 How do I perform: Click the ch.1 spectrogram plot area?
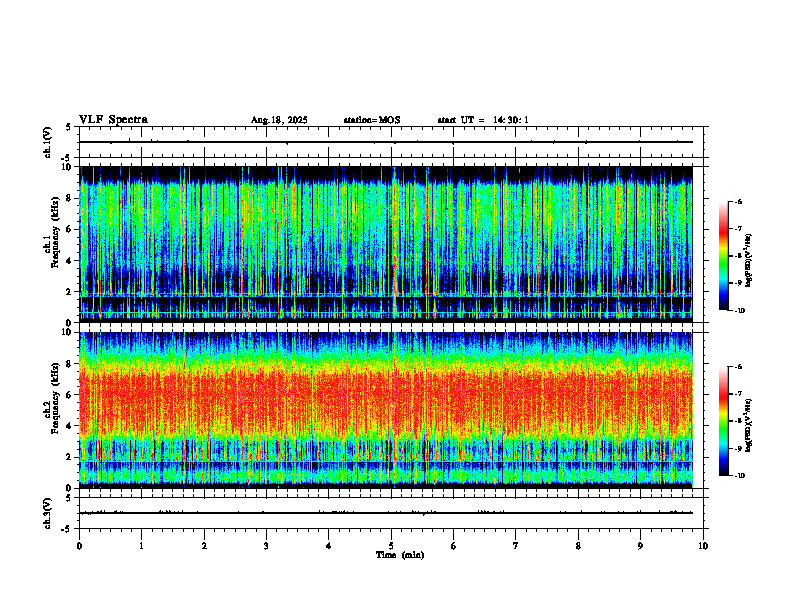point(386,244)
